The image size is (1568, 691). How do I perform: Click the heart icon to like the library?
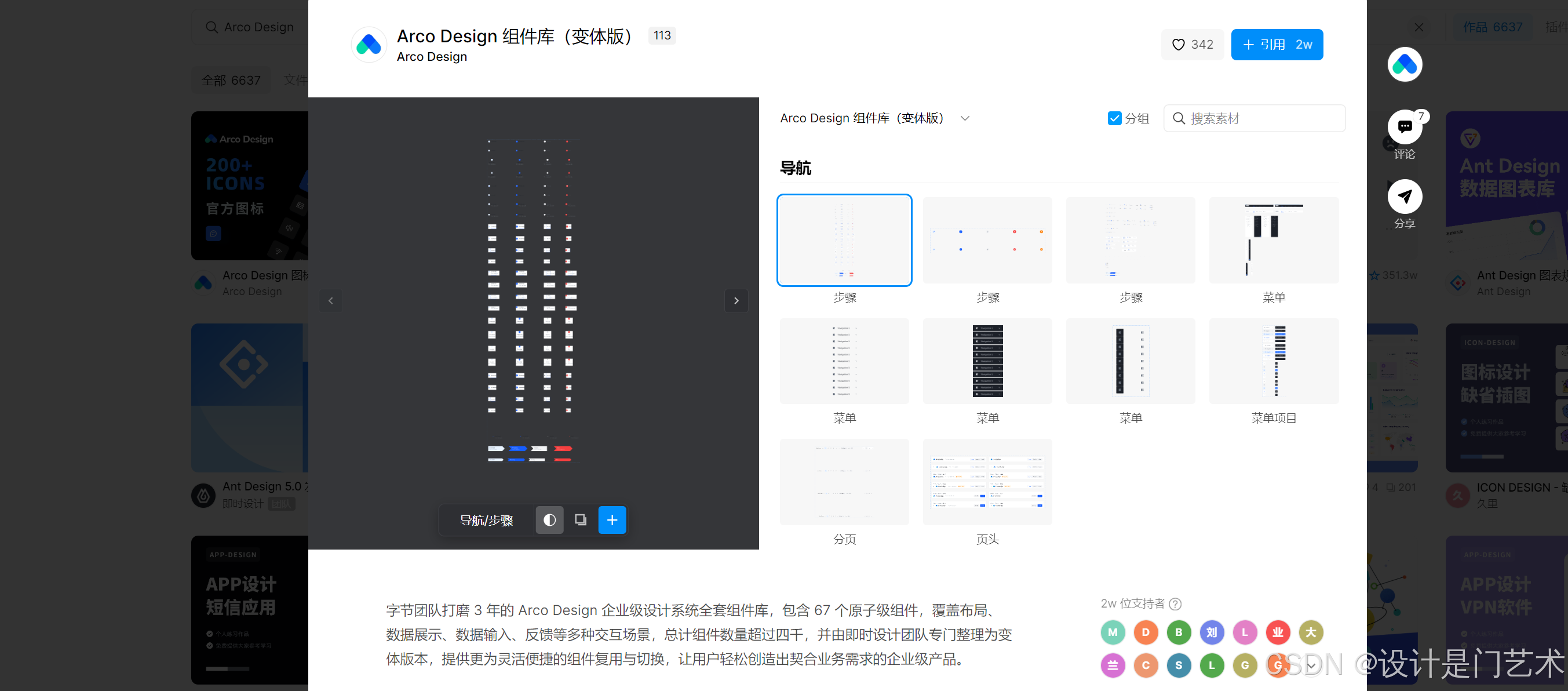(x=1177, y=45)
